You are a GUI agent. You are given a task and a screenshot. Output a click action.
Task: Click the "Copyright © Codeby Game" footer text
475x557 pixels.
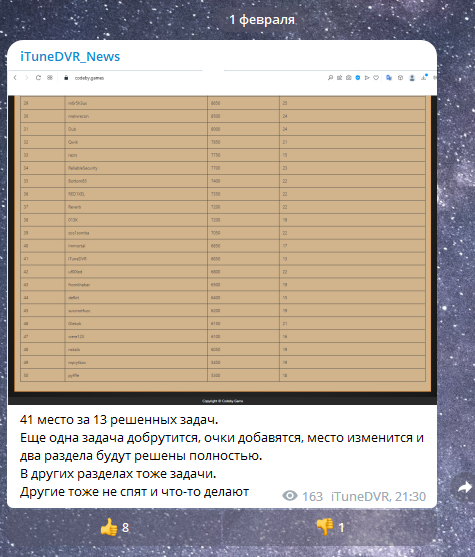pyautogui.click(x=223, y=401)
